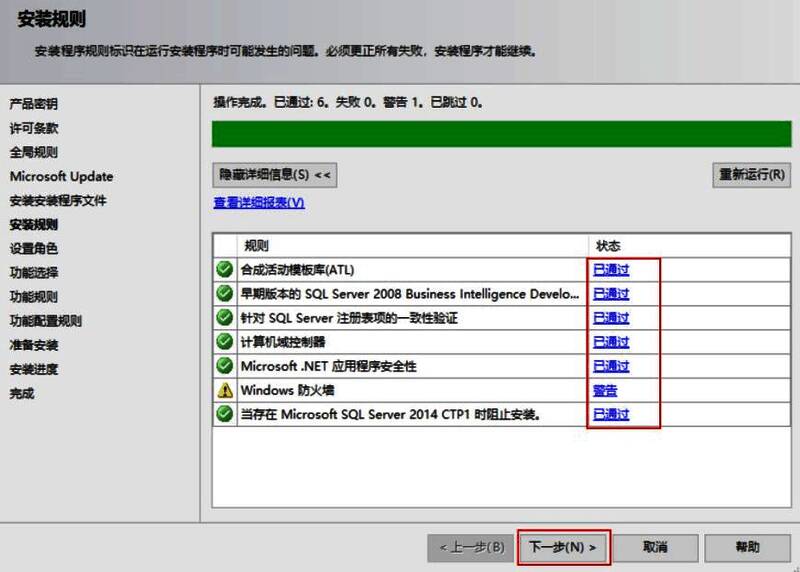Image resolution: width=800 pixels, height=572 pixels.
Task: Click green check icon beside 计算机域控制器
Action: (x=224, y=342)
